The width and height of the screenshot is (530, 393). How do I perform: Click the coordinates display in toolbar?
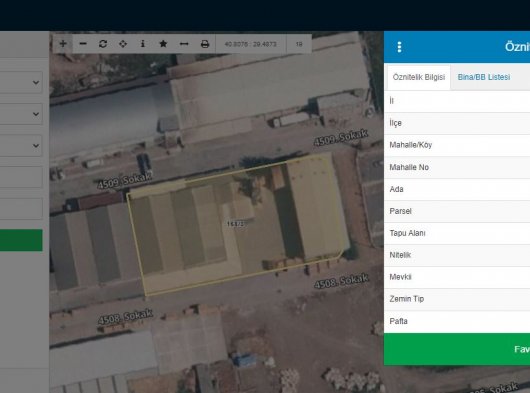point(250,44)
